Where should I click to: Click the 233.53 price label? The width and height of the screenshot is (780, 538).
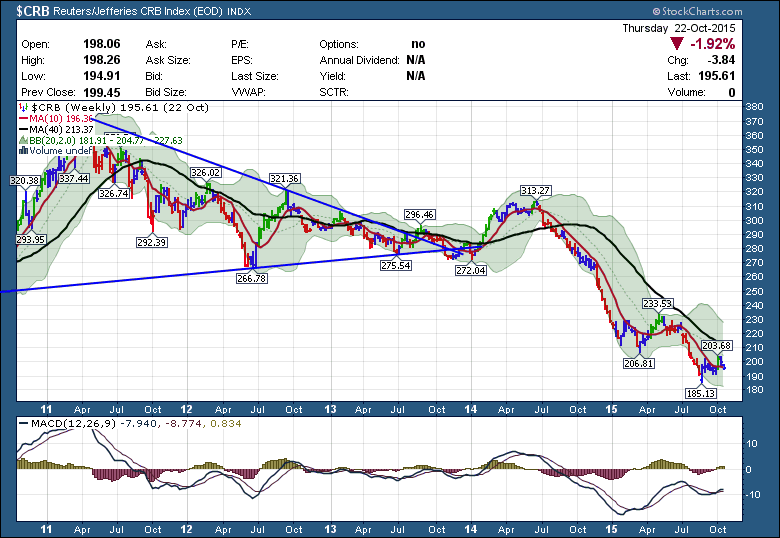(657, 303)
